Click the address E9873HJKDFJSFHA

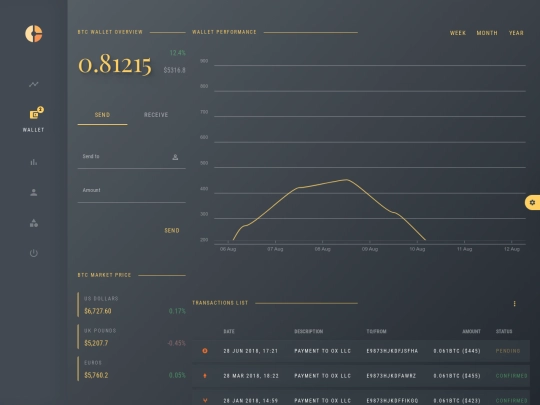(392, 351)
